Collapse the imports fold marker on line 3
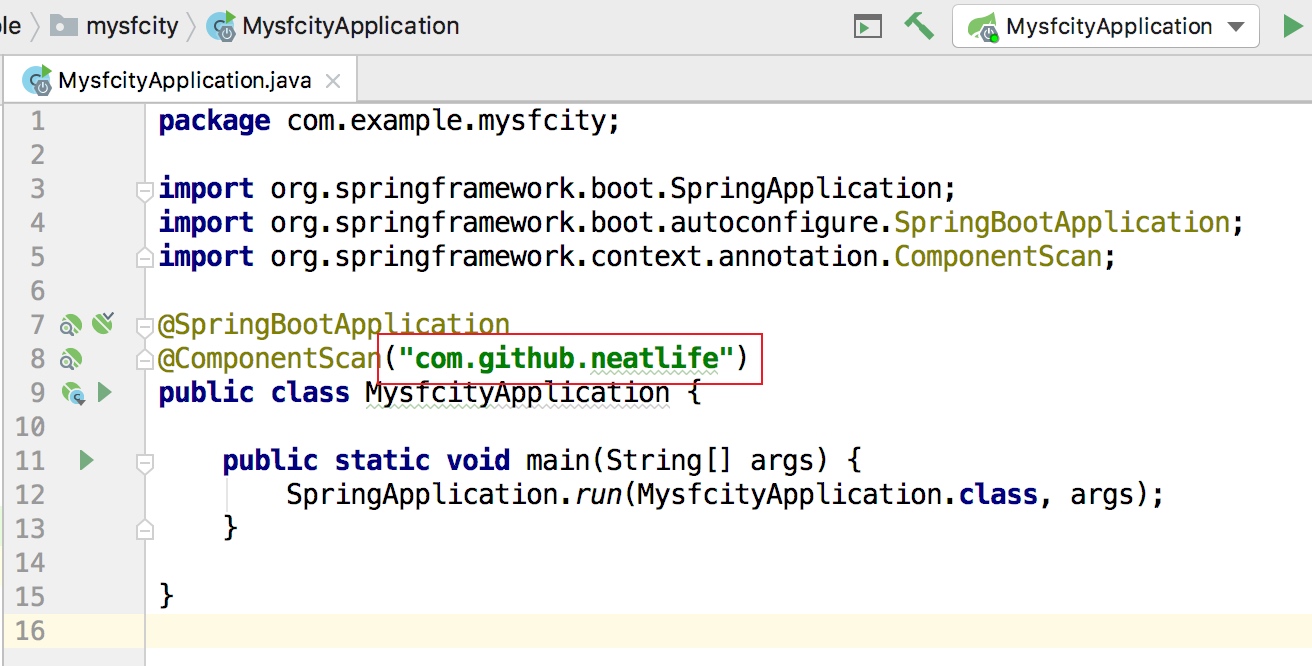Viewport: 1312px width, 666px height. [x=144, y=189]
